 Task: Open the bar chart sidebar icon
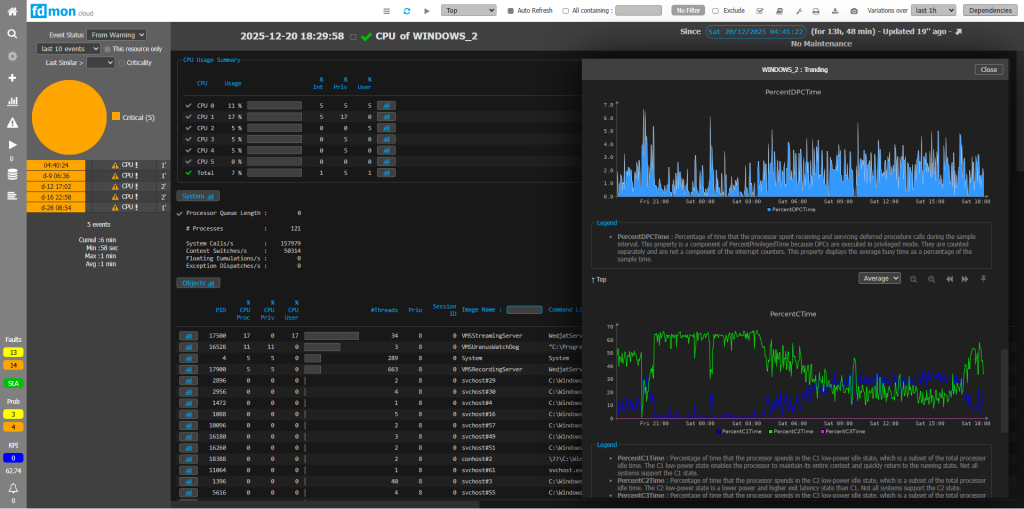tap(12, 101)
